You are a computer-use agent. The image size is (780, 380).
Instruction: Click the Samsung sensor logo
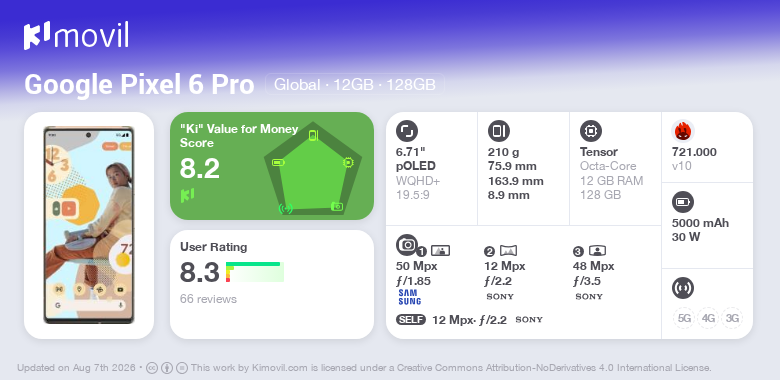click(409, 297)
